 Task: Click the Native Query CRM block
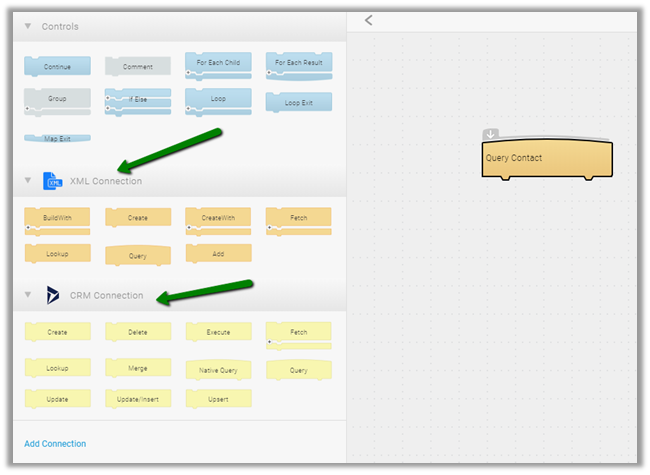(218, 370)
